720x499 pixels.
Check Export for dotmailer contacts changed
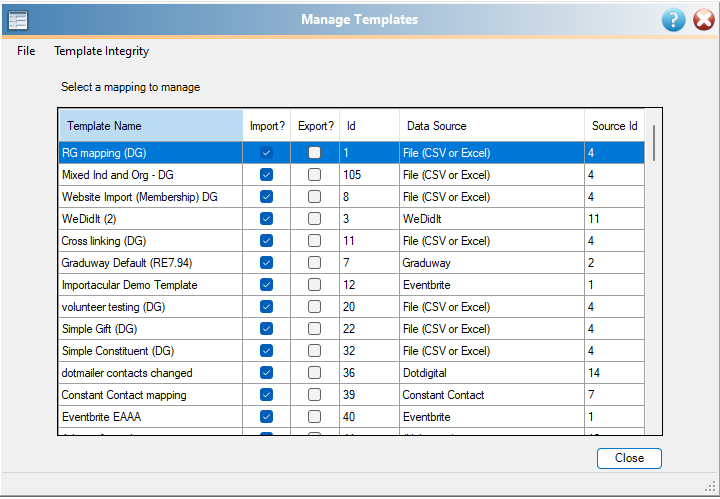tap(315, 373)
